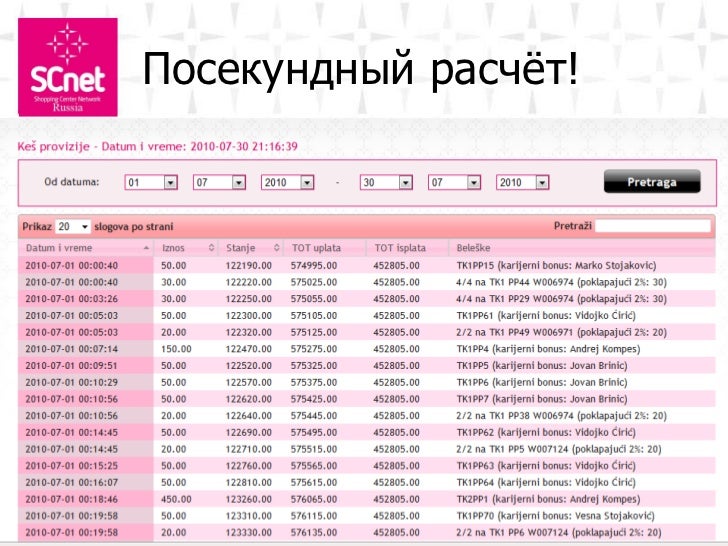Open the end month dropdown next to 30

[x=454, y=182]
